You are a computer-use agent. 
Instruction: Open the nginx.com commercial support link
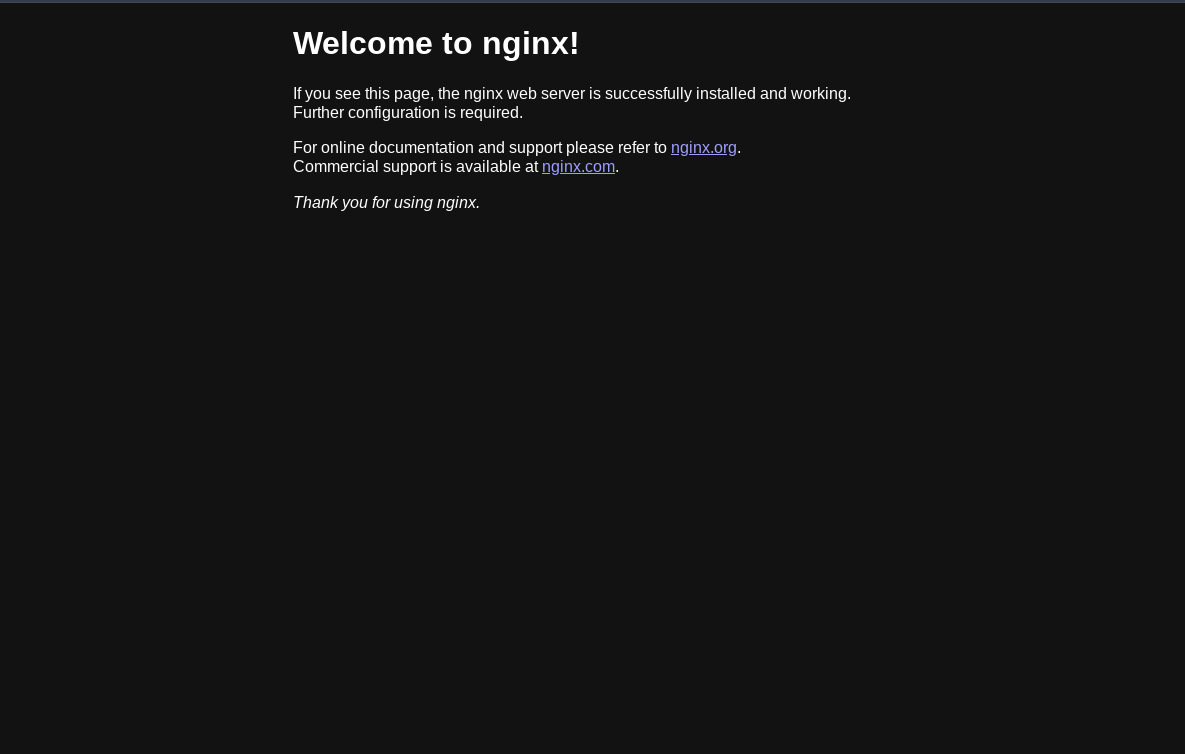pos(578,167)
